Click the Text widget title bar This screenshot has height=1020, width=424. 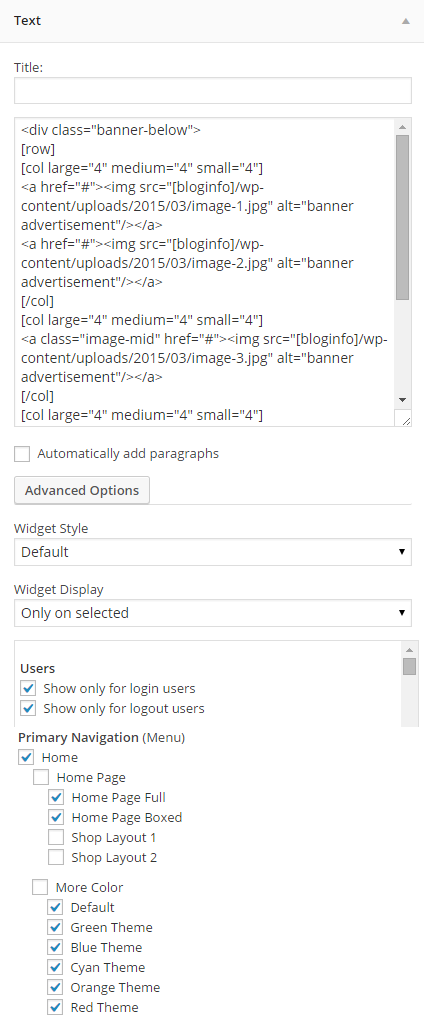(212, 21)
